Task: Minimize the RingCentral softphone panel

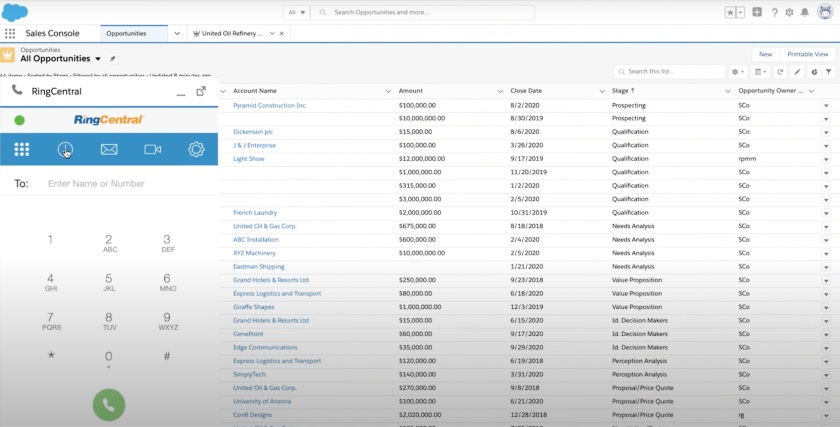Action: tap(181, 95)
